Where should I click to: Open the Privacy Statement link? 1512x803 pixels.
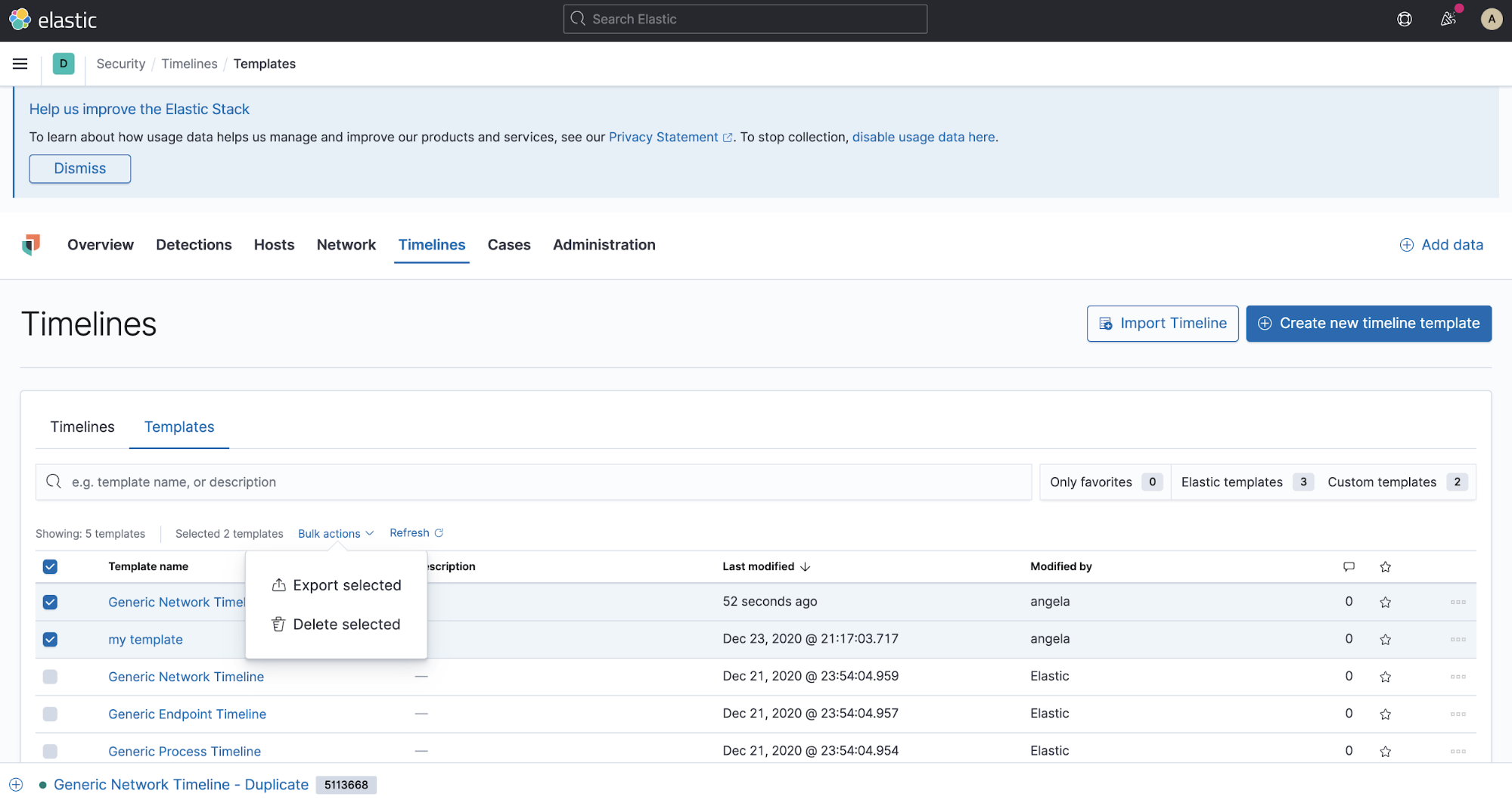click(x=663, y=138)
